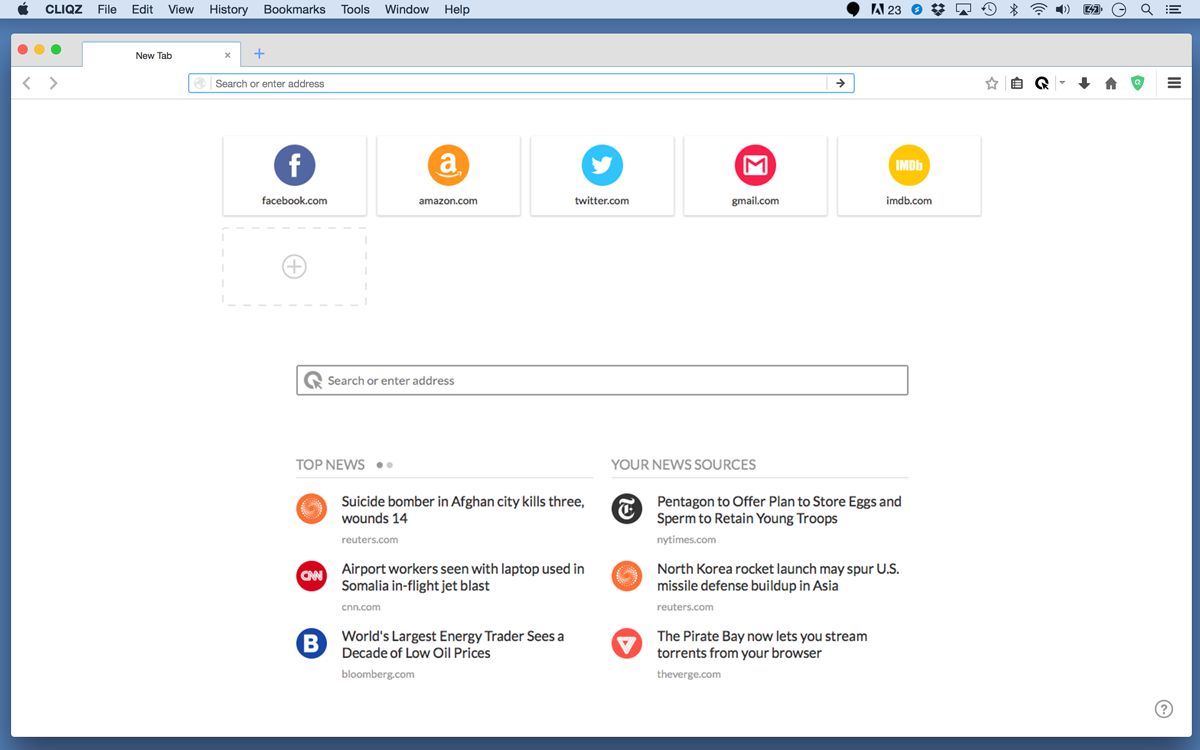This screenshot has height=750, width=1200.
Task: Open the imdb.com speed dial tile
Action: (x=909, y=176)
